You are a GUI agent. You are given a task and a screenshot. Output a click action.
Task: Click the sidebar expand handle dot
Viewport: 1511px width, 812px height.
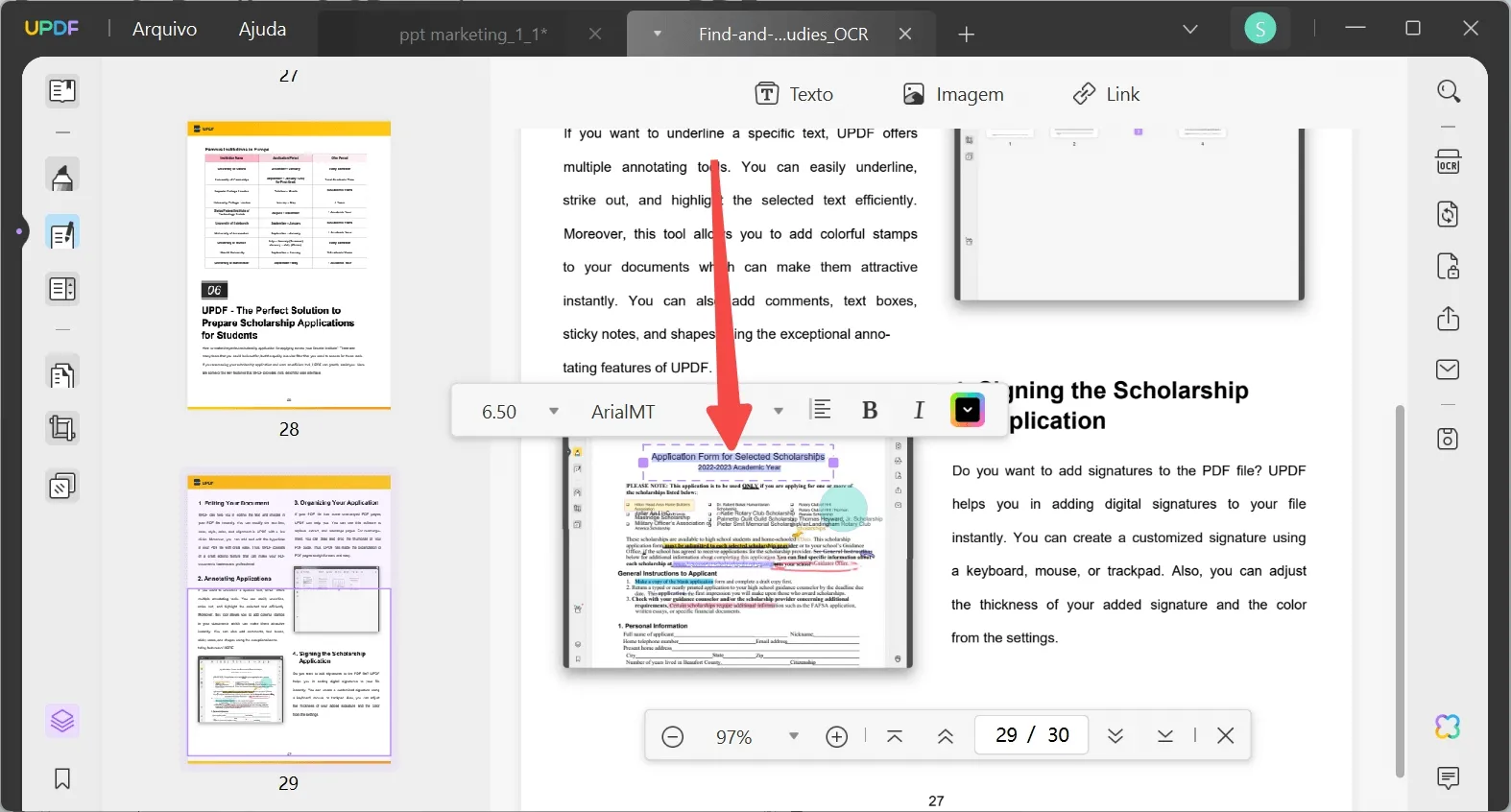(17, 231)
